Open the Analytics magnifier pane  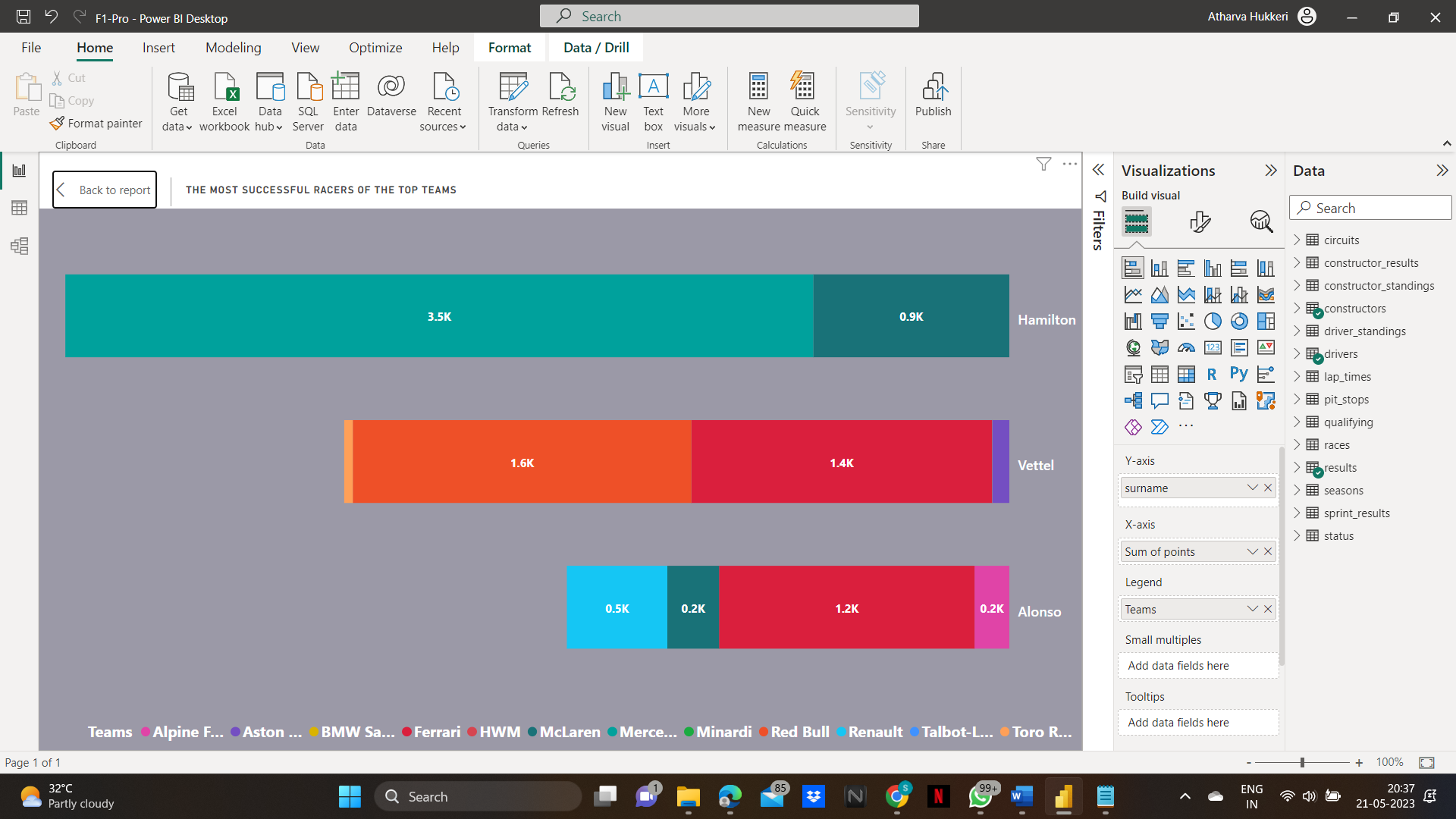point(1261,221)
